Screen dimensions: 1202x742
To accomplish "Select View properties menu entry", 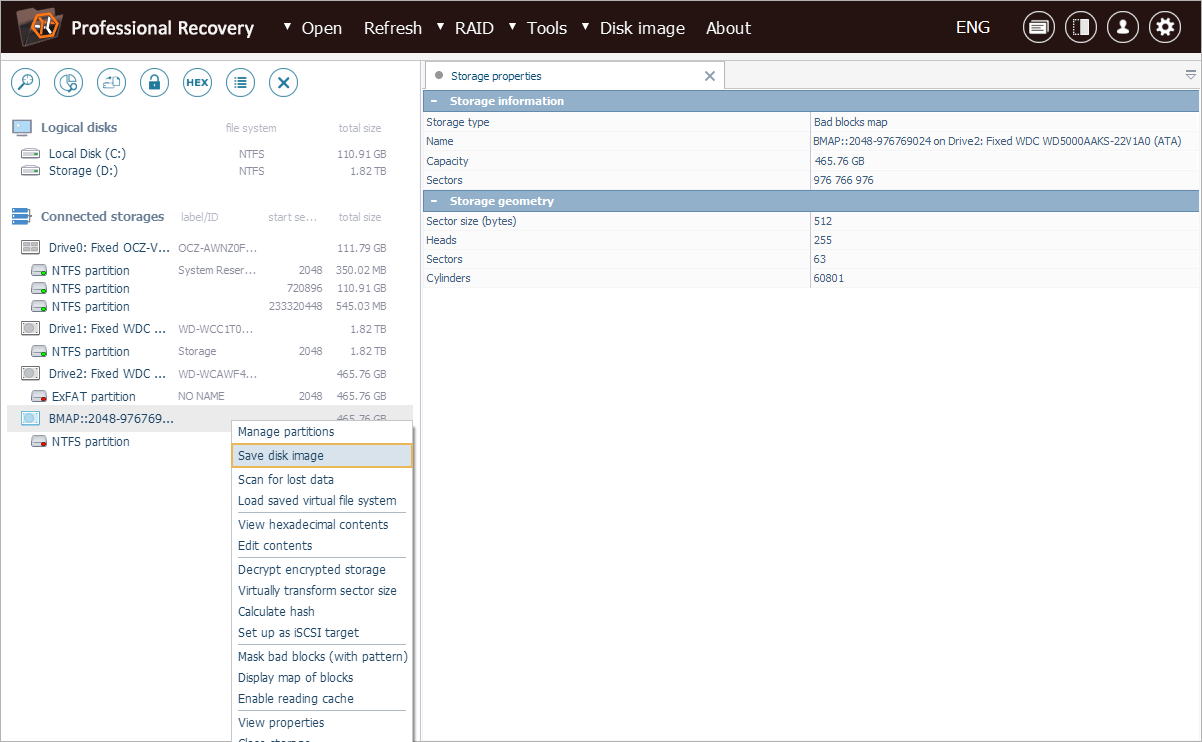I will pos(321,723).
